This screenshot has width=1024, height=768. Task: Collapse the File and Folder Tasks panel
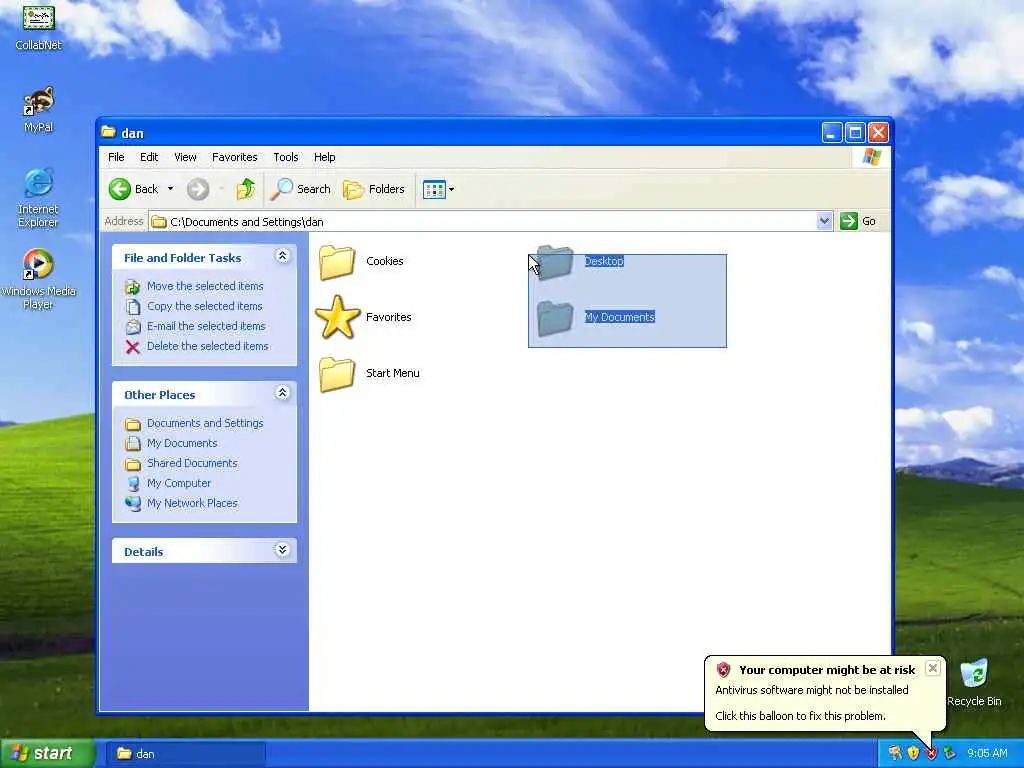282,256
